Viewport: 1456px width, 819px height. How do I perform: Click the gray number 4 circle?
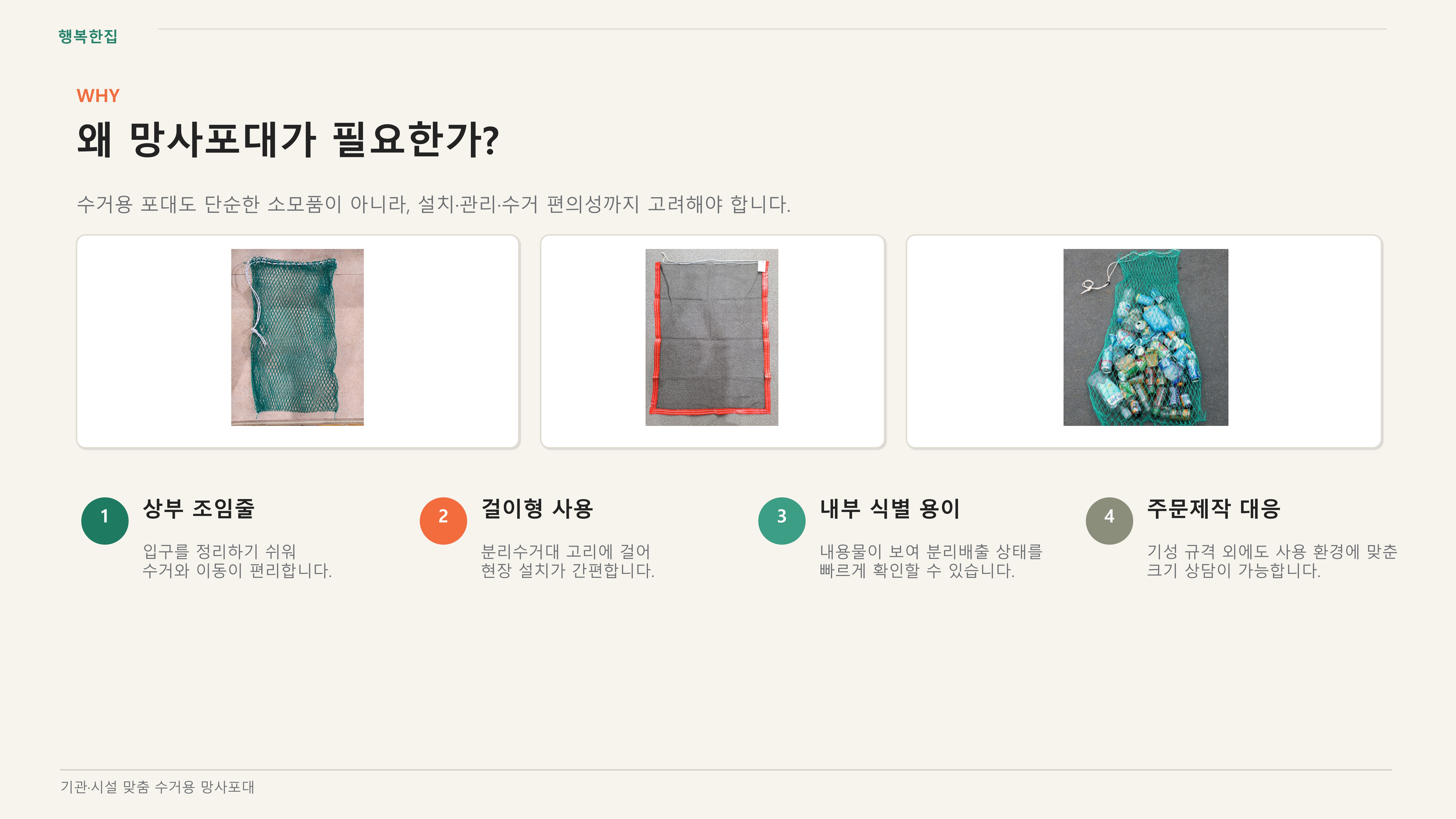pyautogui.click(x=1109, y=521)
